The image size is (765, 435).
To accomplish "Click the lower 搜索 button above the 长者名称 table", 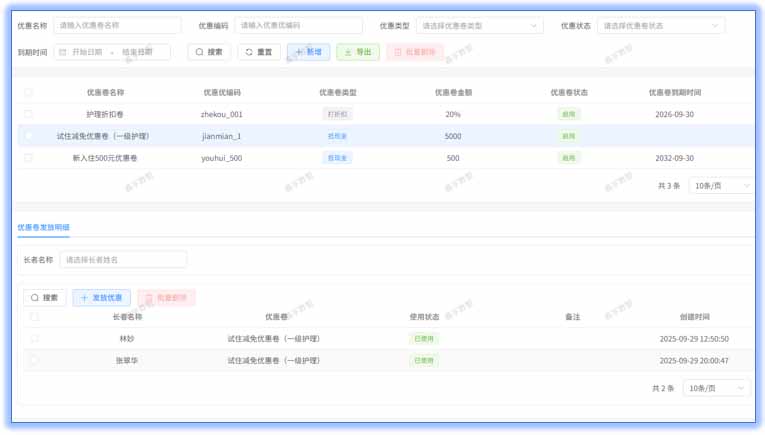I will (45, 298).
